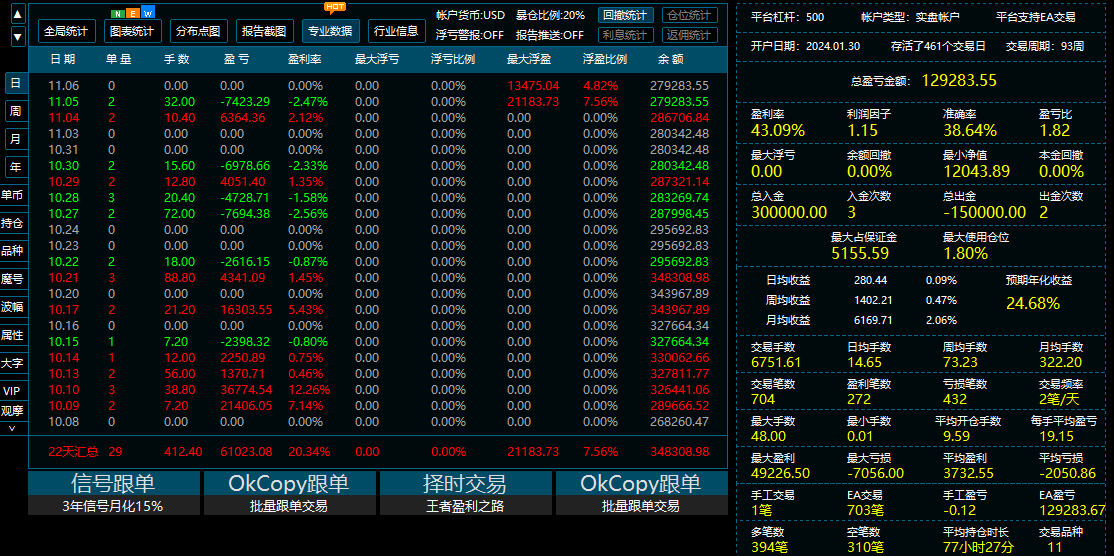This screenshot has height=556, width=1114.
Task: Open the VIP sidebar item
Action: point(12,391)
